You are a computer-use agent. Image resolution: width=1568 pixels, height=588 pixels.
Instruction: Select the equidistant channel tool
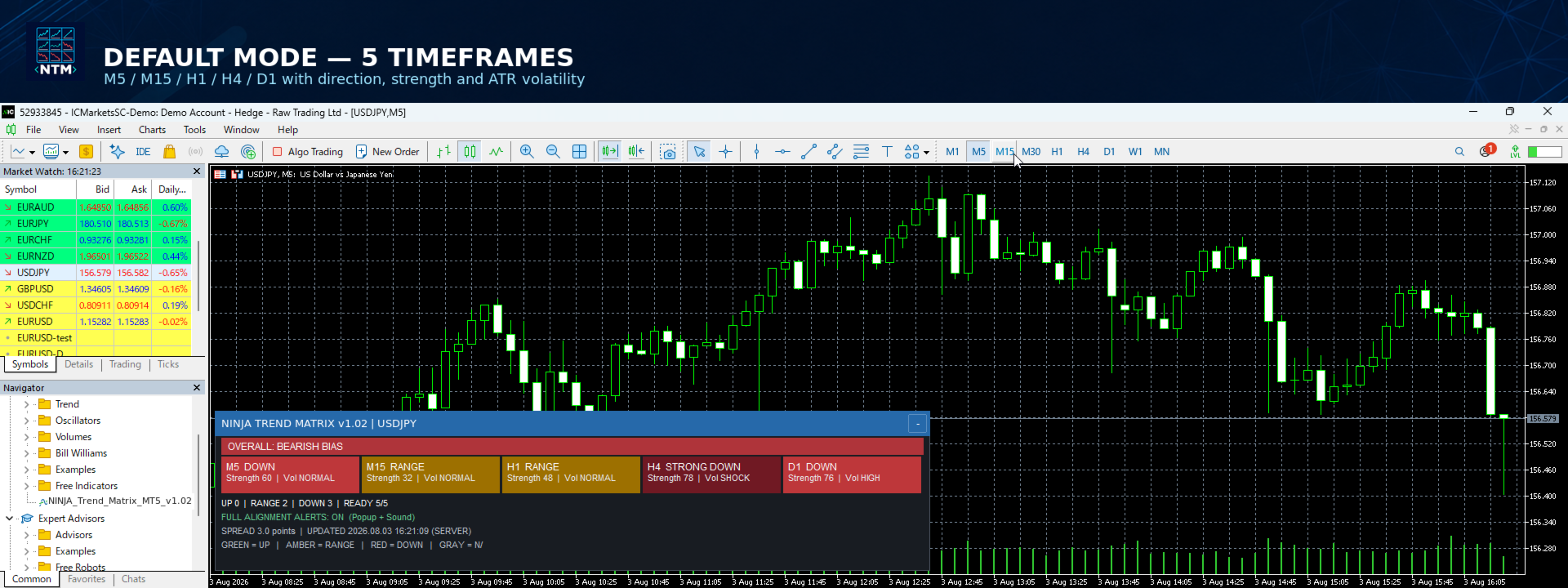835,151
